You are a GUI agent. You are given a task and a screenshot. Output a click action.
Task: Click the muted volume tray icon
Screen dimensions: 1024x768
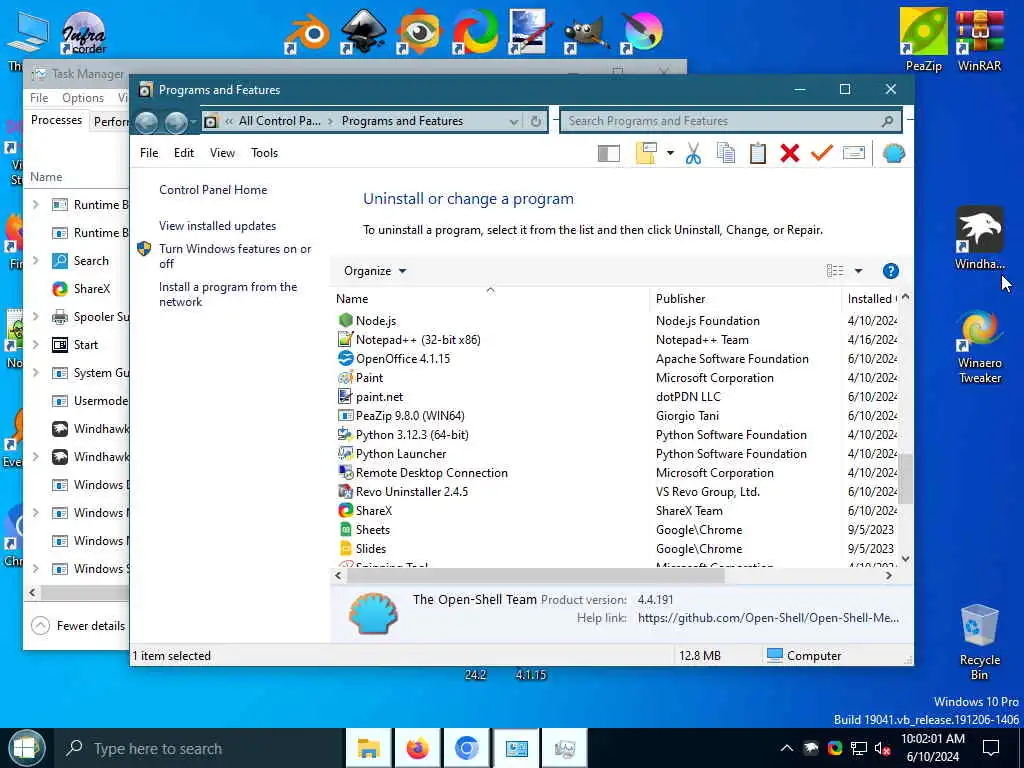tap(883, 748)
